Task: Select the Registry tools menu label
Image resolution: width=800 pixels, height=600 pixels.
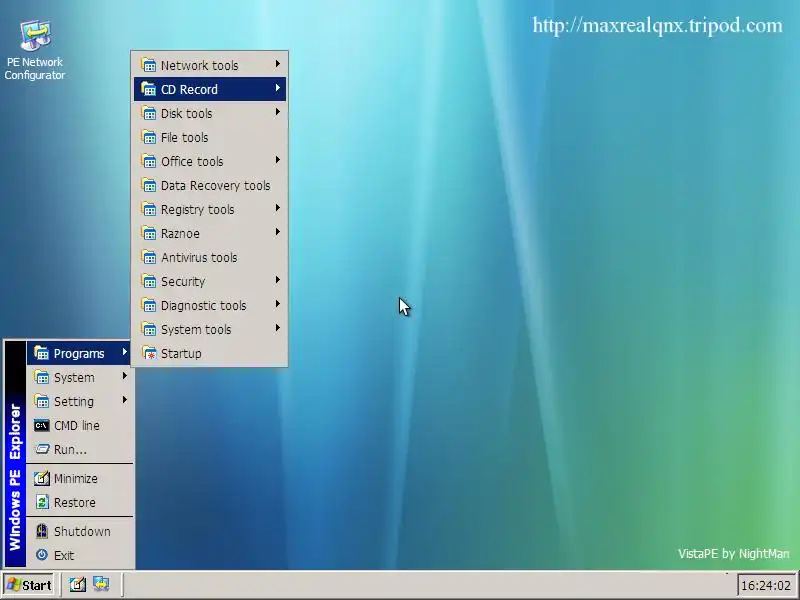Action: pyautogui.click(x=197, y=209)
